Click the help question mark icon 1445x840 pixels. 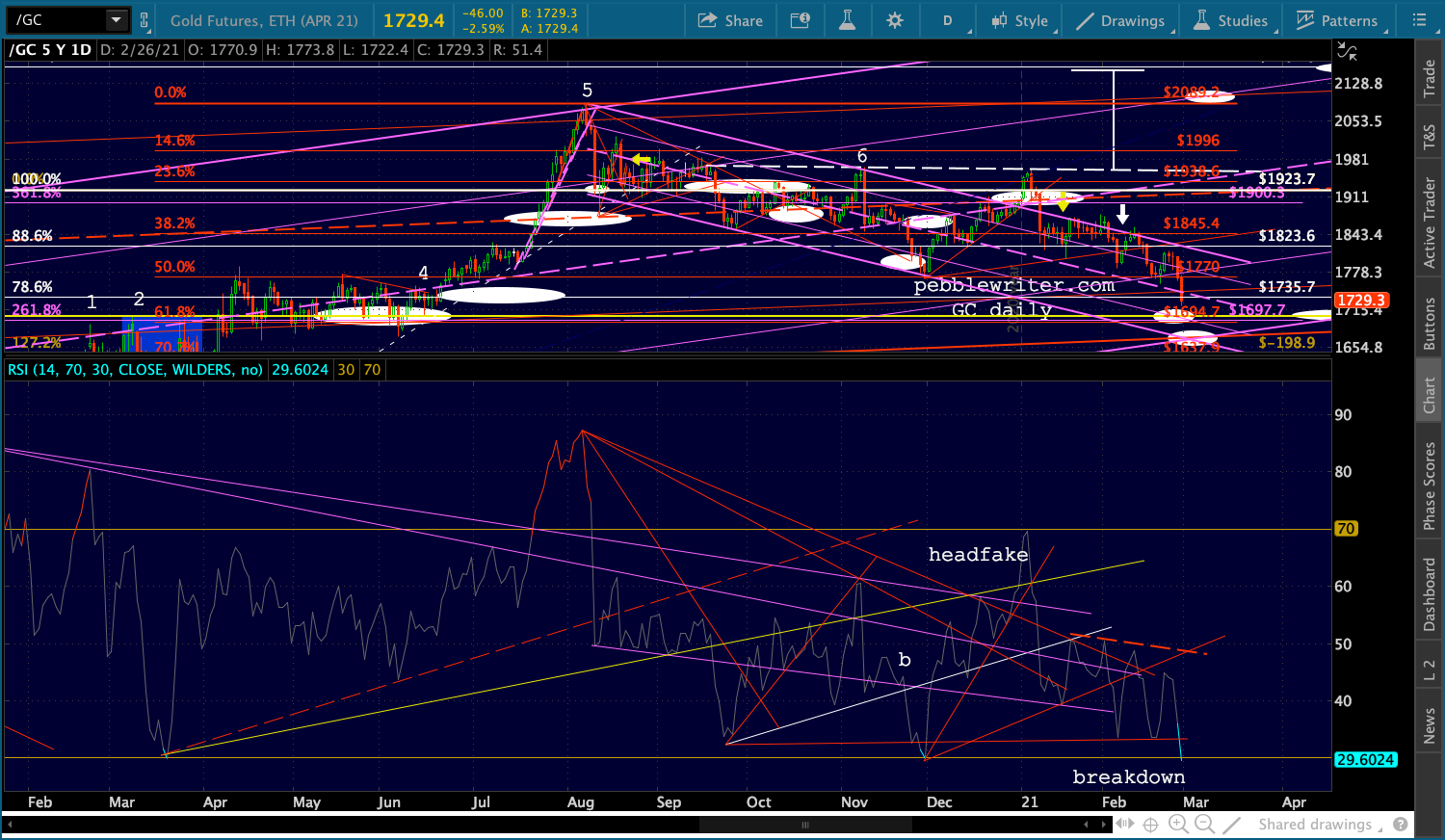point(1401,825)
